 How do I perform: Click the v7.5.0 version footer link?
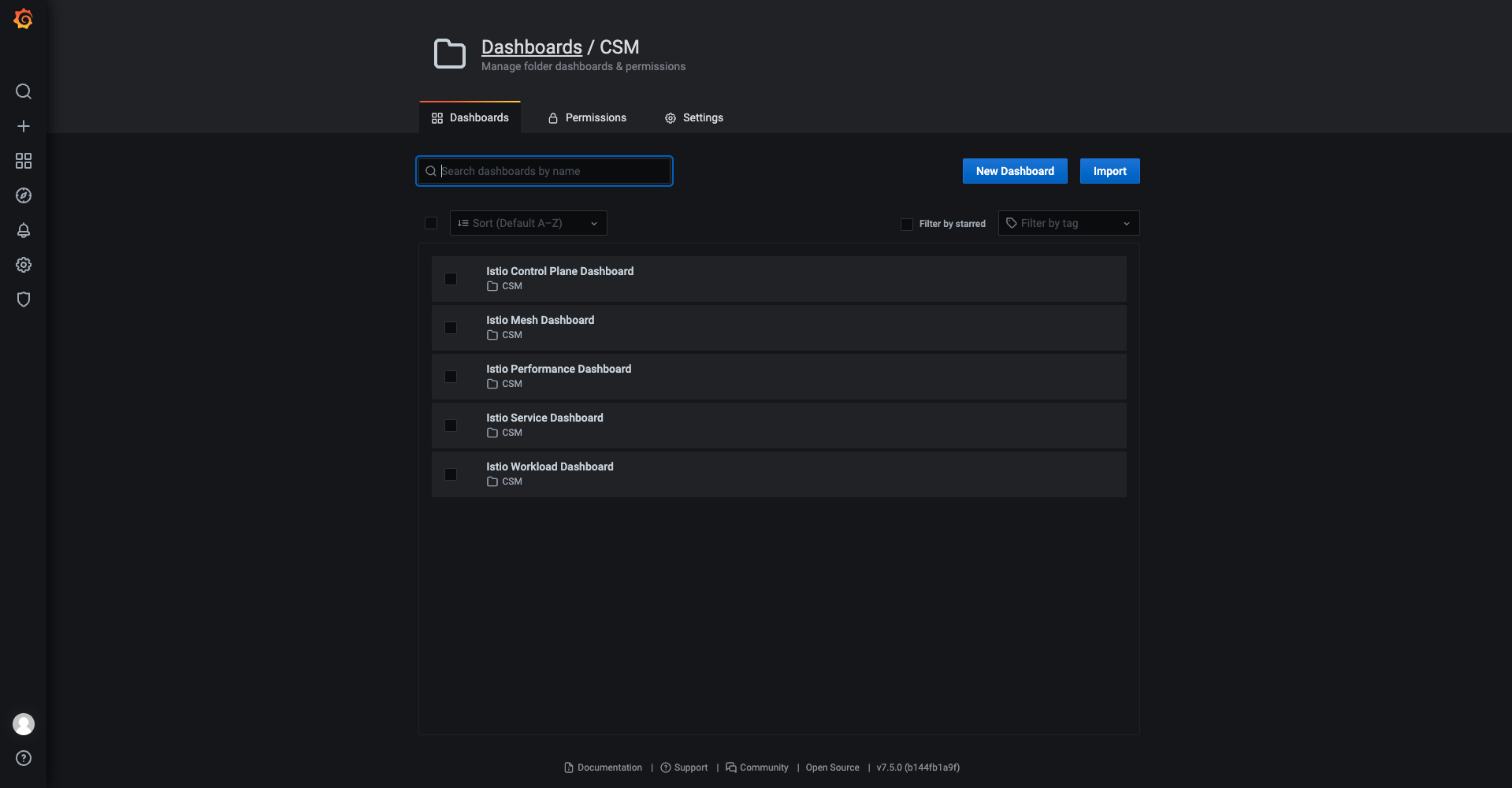pos(918,768)
